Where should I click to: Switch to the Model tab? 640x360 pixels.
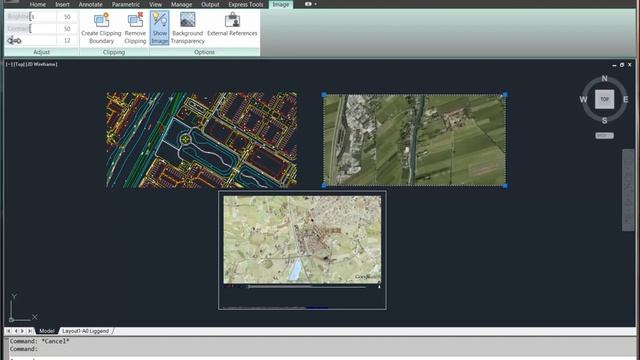[47, 331]
